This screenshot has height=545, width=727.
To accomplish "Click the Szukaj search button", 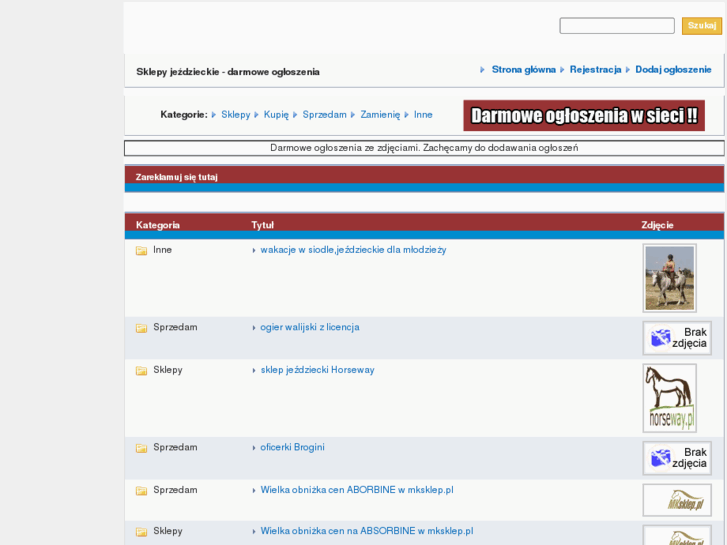I will point(701,26).
